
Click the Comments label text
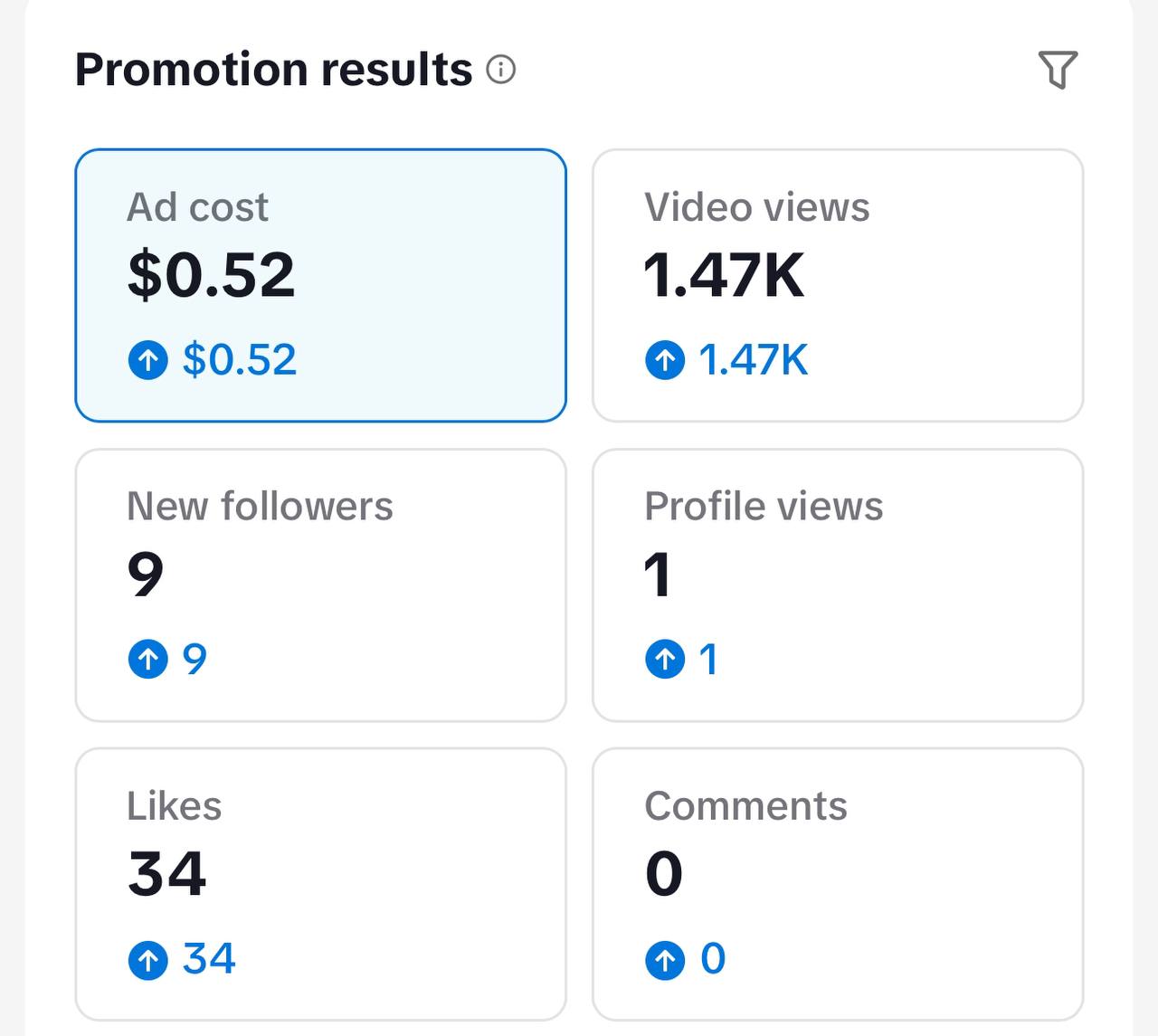tap(746, 805)
